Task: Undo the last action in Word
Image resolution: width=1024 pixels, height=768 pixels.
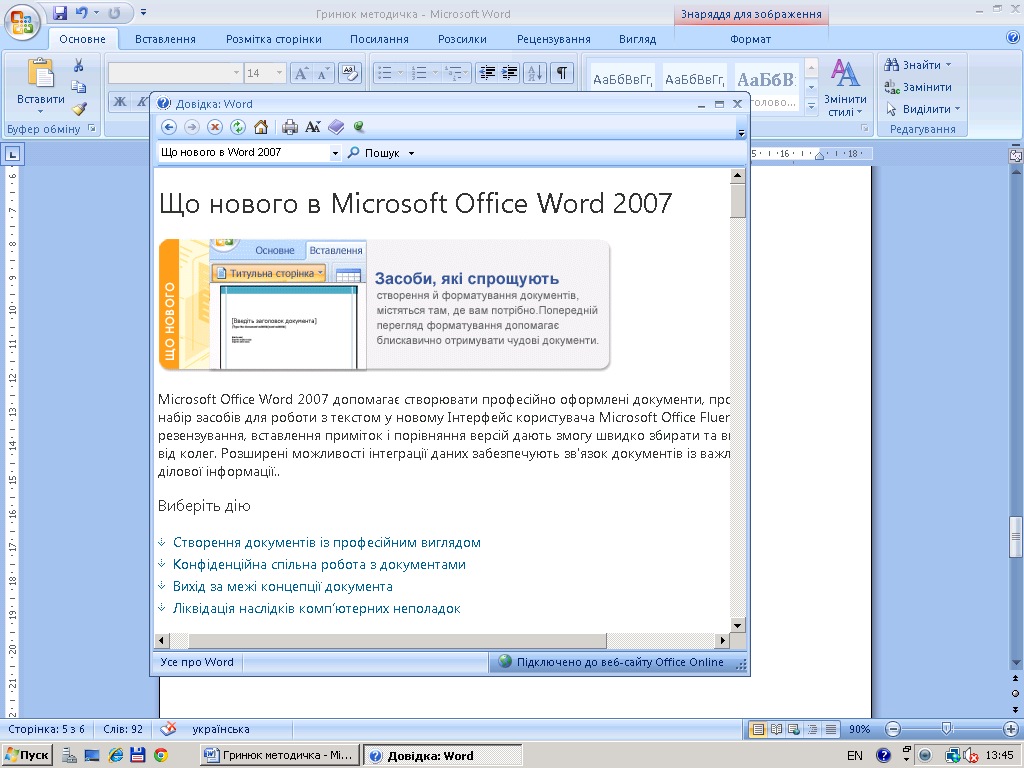Action: tap(82, 13)
